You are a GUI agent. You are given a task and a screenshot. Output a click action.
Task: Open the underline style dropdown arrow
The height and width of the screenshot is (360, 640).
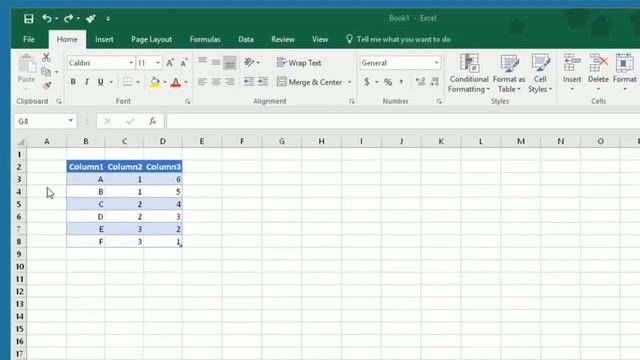(x=111, y=82)
